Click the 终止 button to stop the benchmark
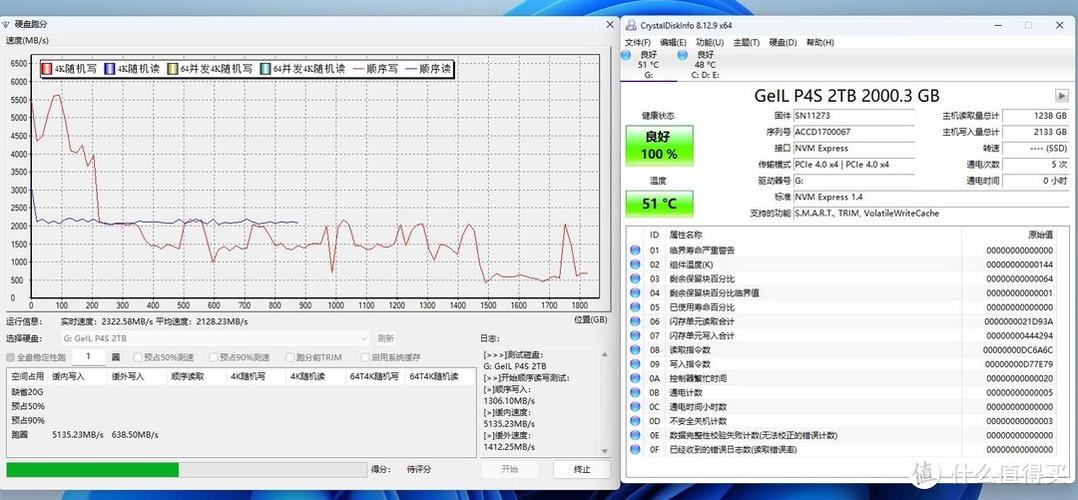1078x500 pixels. click(582, 469)
